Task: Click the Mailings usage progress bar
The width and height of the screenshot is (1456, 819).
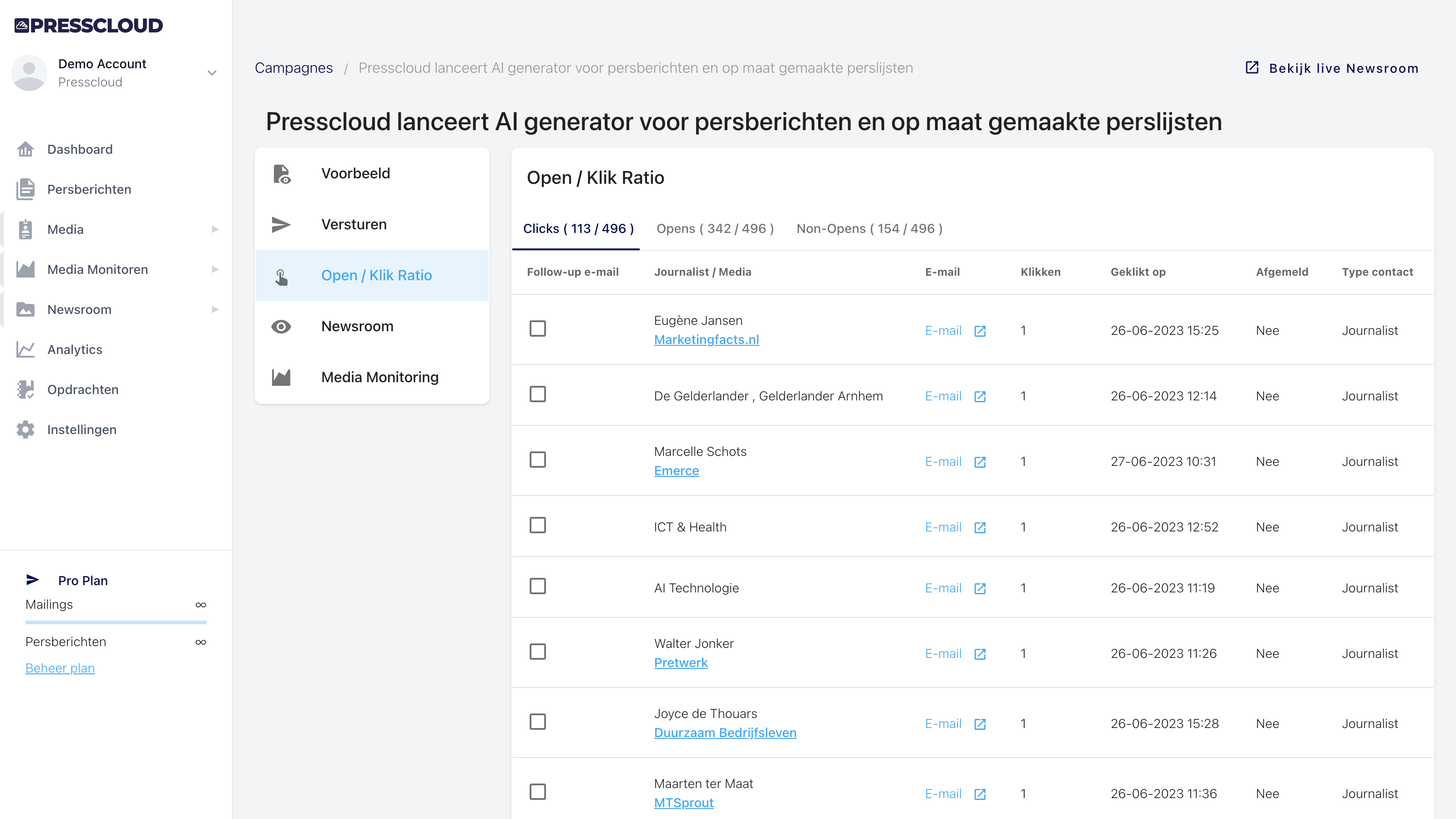Action: (116, 622)
